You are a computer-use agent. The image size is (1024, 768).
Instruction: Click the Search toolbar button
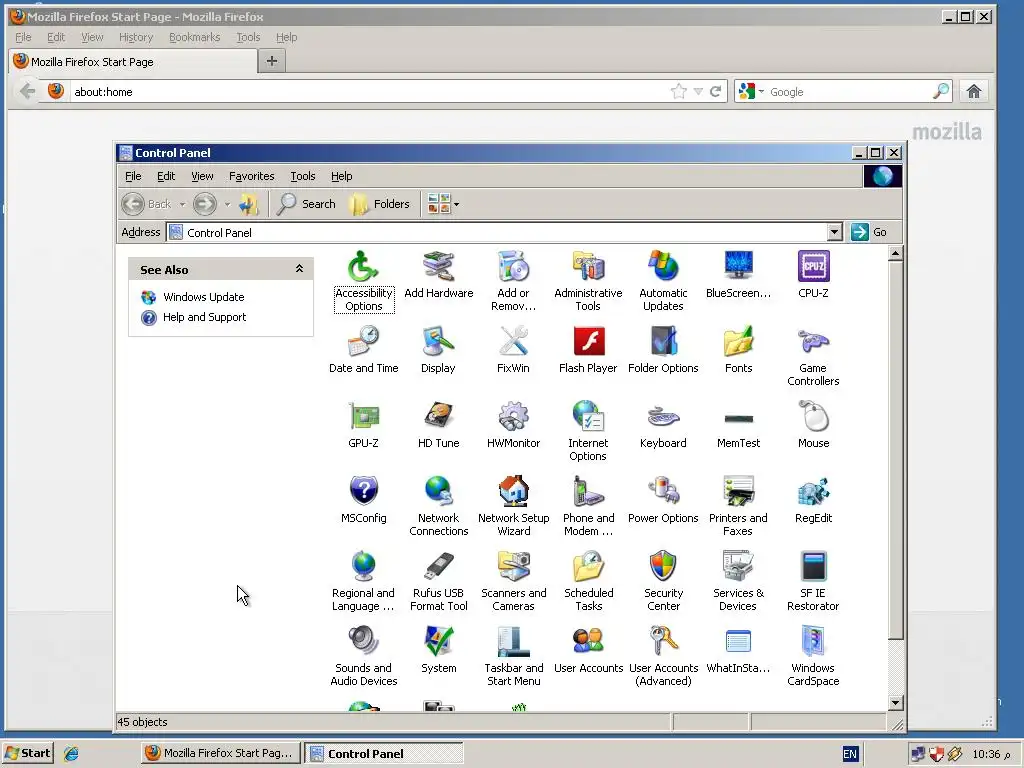306,204
